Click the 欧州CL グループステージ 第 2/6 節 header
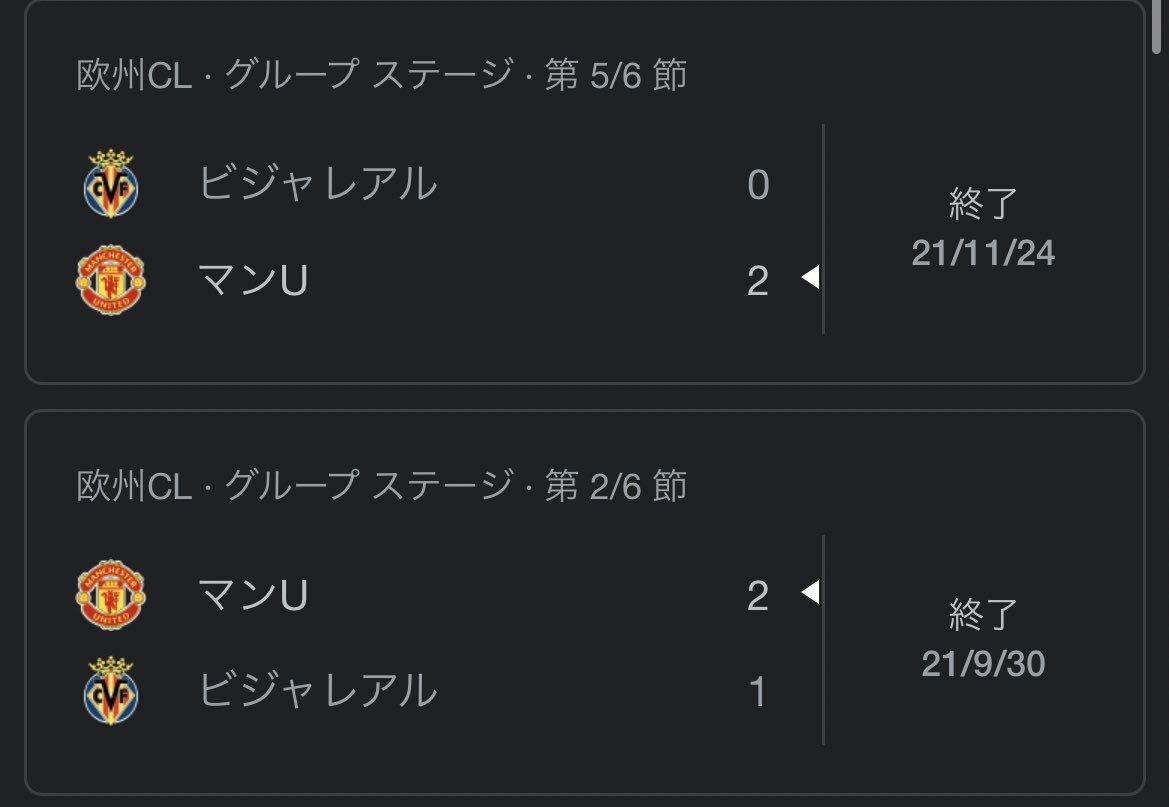The height and width of the screenshot is (807, 1169). click(382, 486)
